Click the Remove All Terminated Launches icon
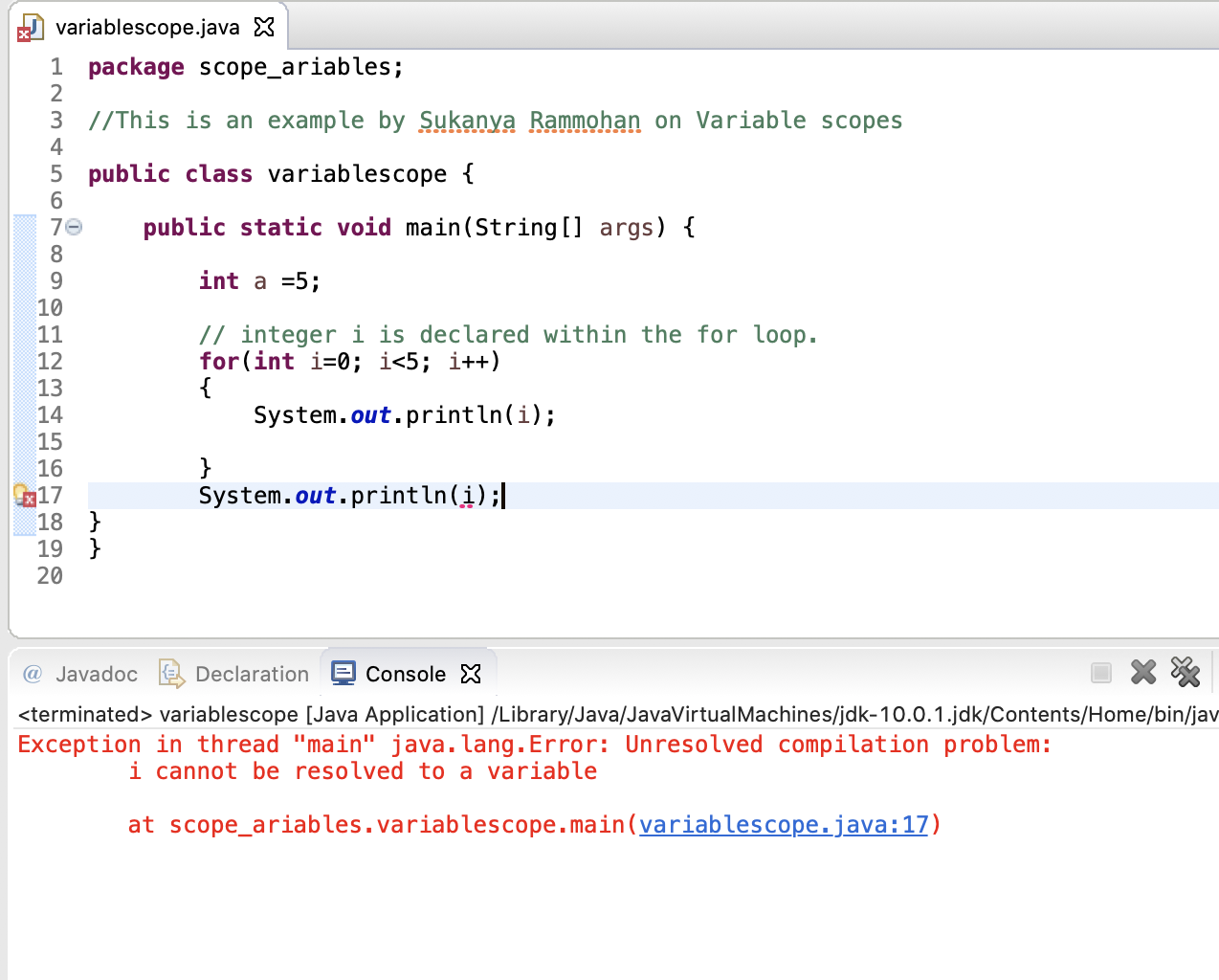Screen dimensions: 1219x980 (1186, 672)
